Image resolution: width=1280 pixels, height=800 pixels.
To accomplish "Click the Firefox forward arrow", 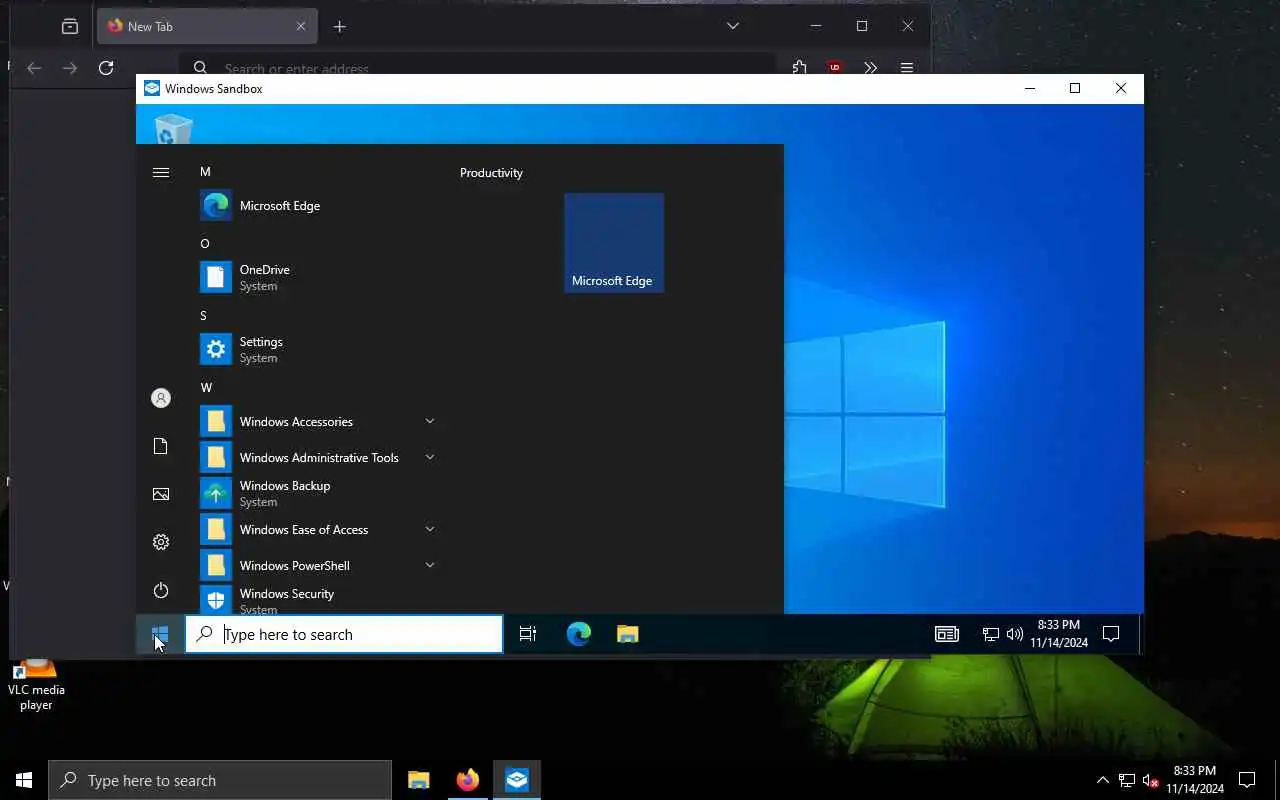I will [x=70, y=68].
